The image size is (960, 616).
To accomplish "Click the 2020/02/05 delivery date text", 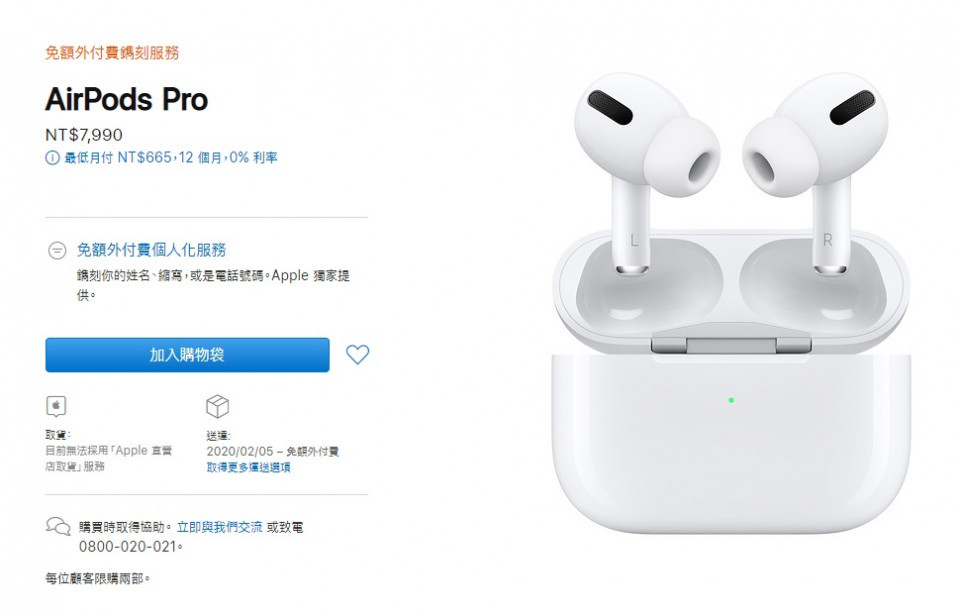I will (240, 451).
